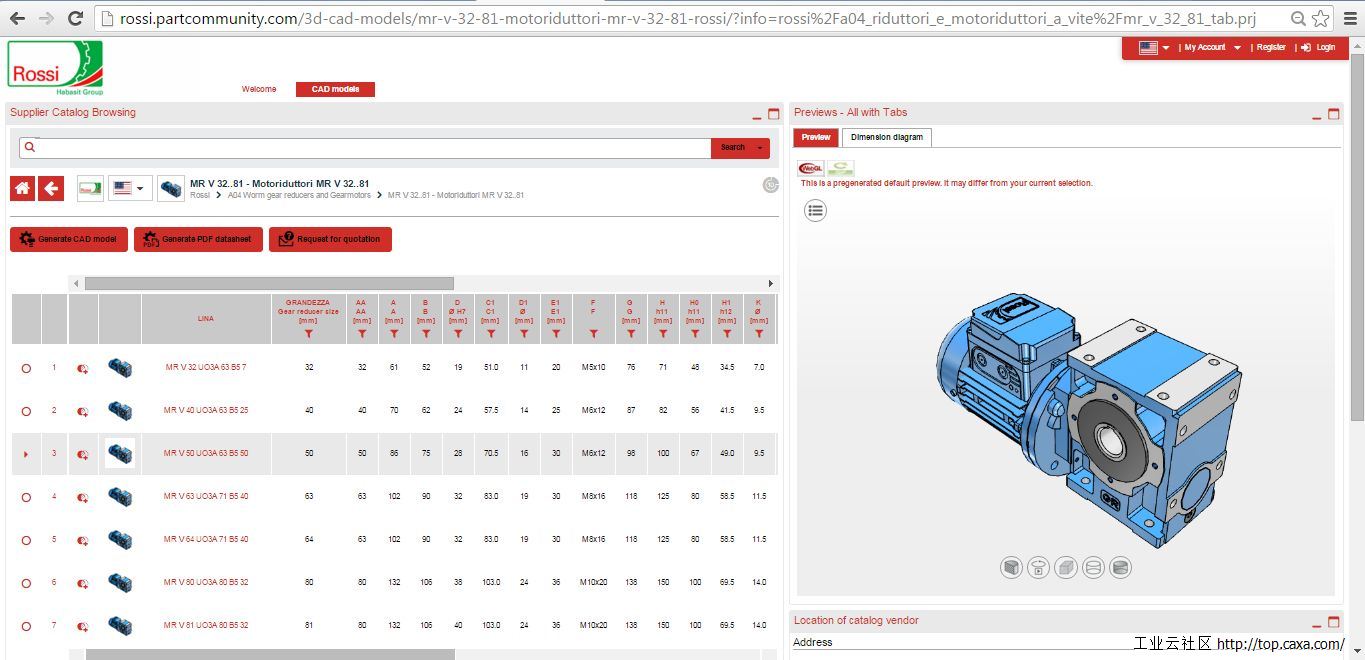Click the add-to-compare icon in row 1
The width and height of the screenshot is (1365, 660).
point(83,368)
